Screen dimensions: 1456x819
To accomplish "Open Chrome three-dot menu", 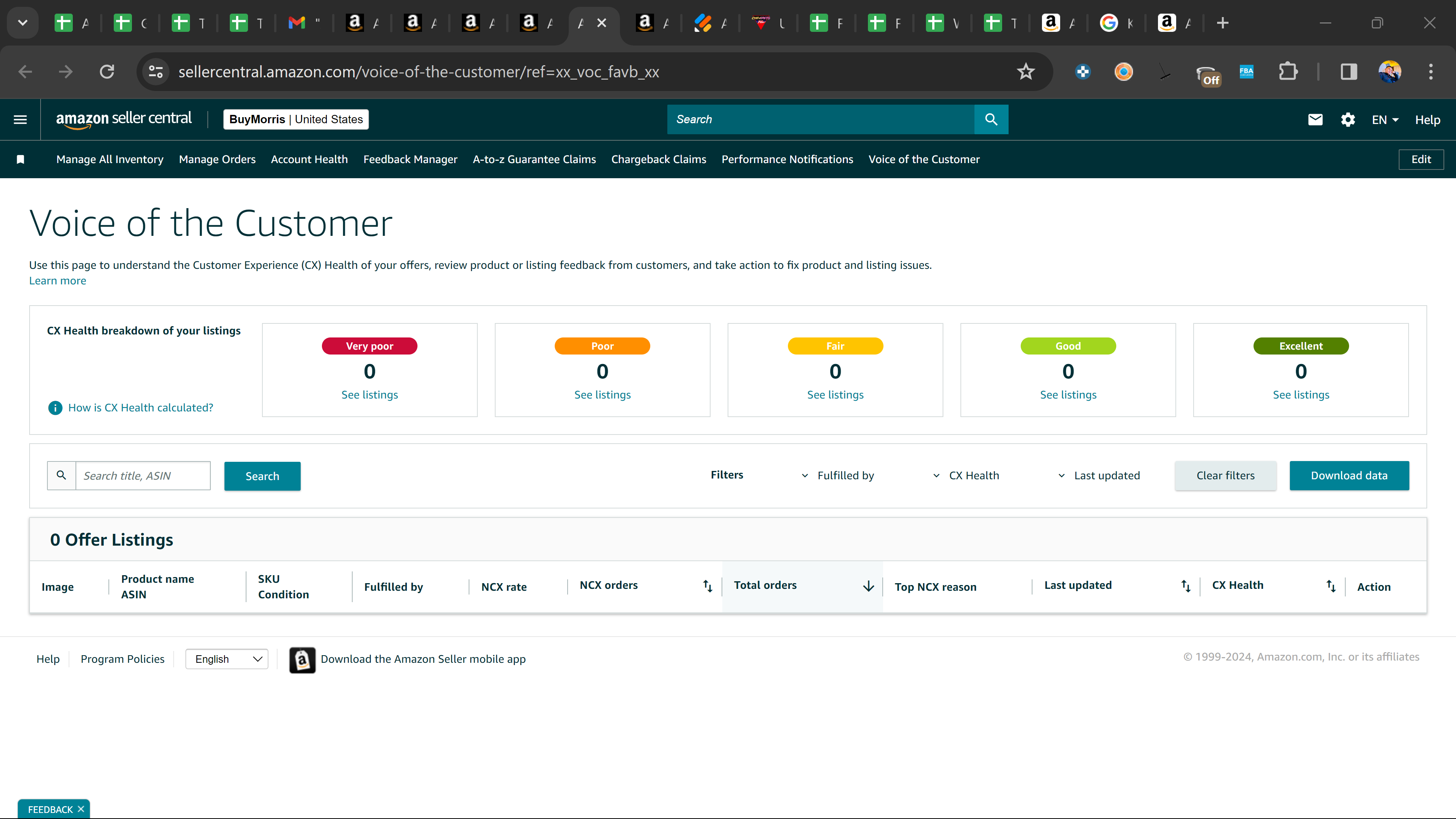I will pos(1431,72).
